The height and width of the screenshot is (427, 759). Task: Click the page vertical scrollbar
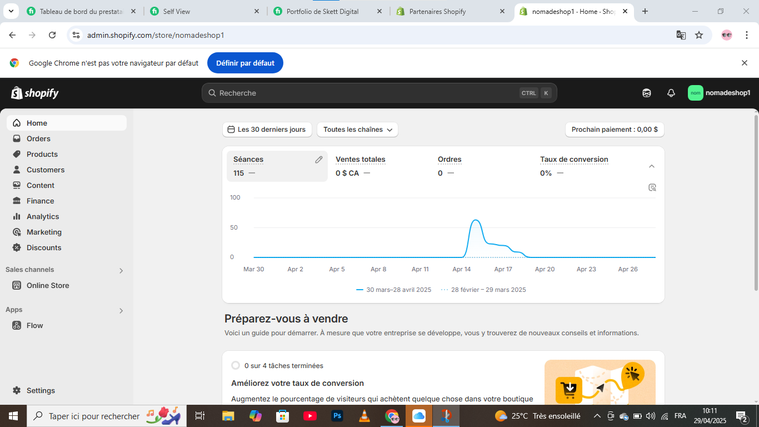(756, 202)
